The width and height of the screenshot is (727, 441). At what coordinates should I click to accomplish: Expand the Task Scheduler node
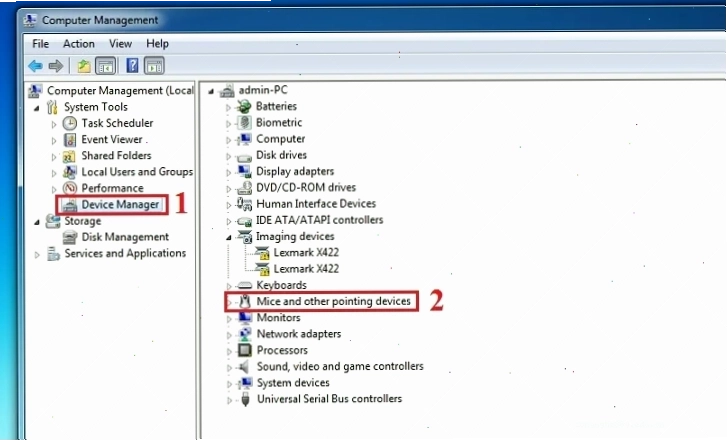54,124
